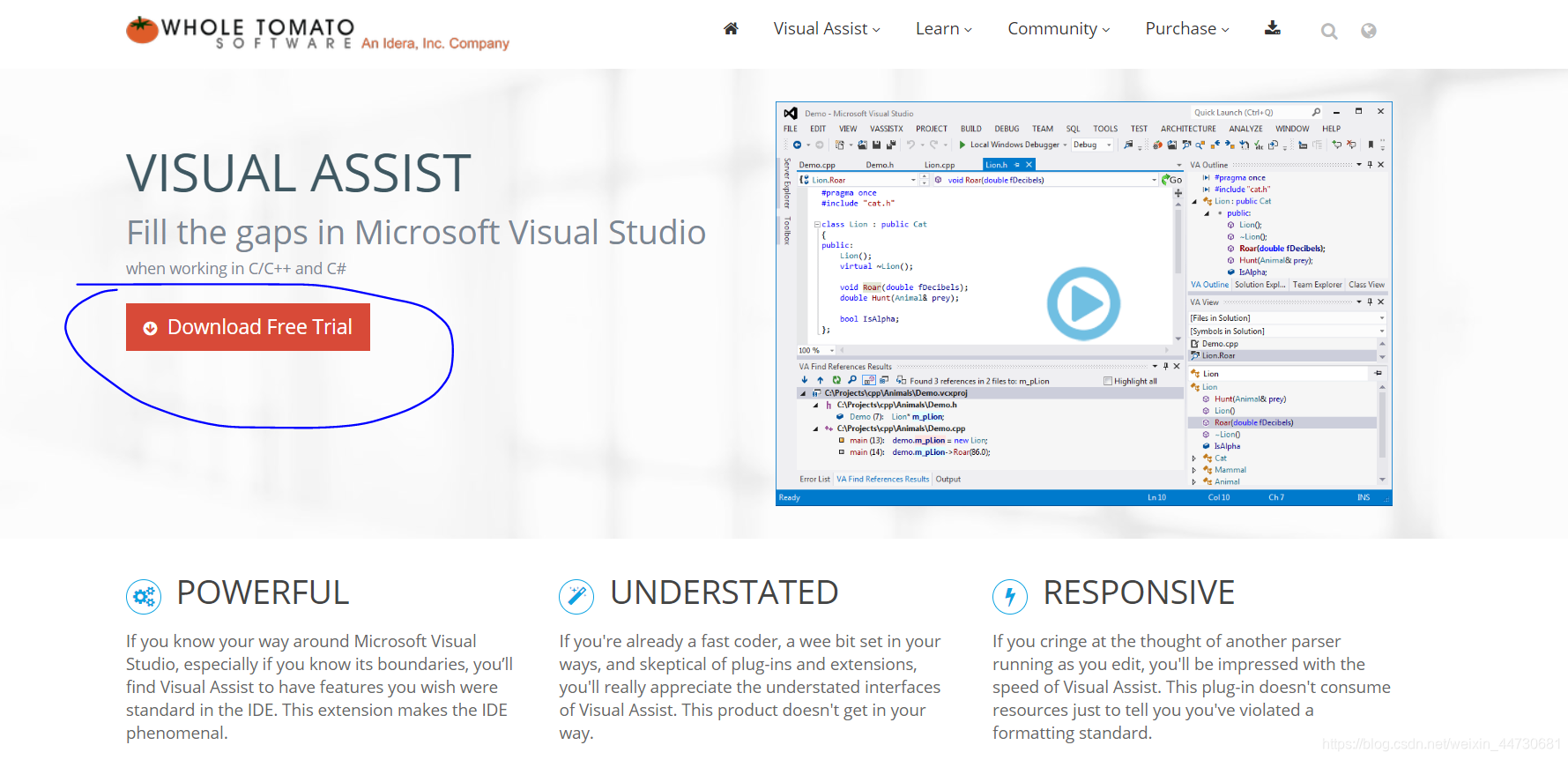
Task: Click the VA View list vertical scrollbar
Action: [1382, 433]
